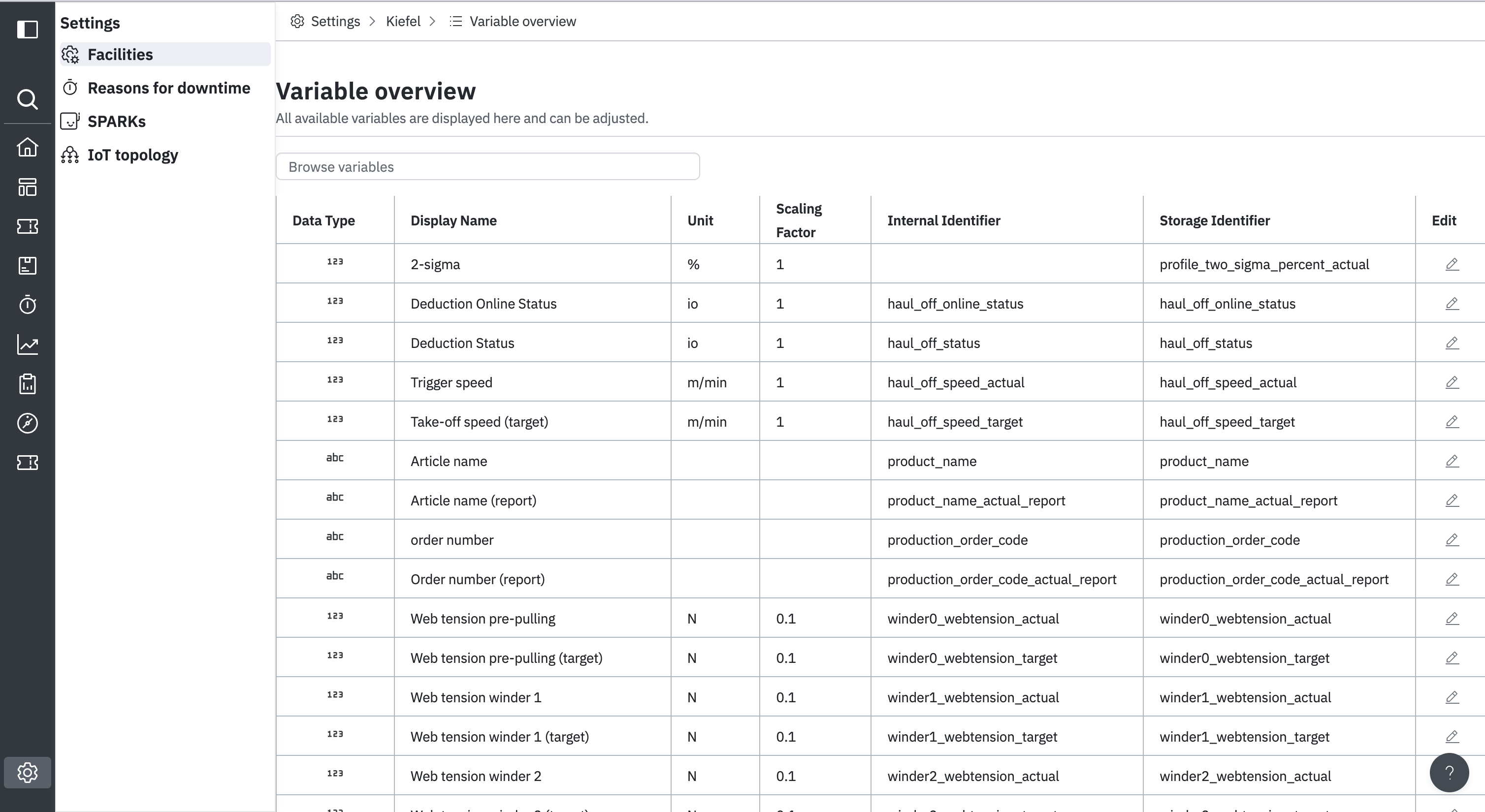Focus the Browse variables search field
This screenshot has height=812, width=1485.
coord(487,166)
